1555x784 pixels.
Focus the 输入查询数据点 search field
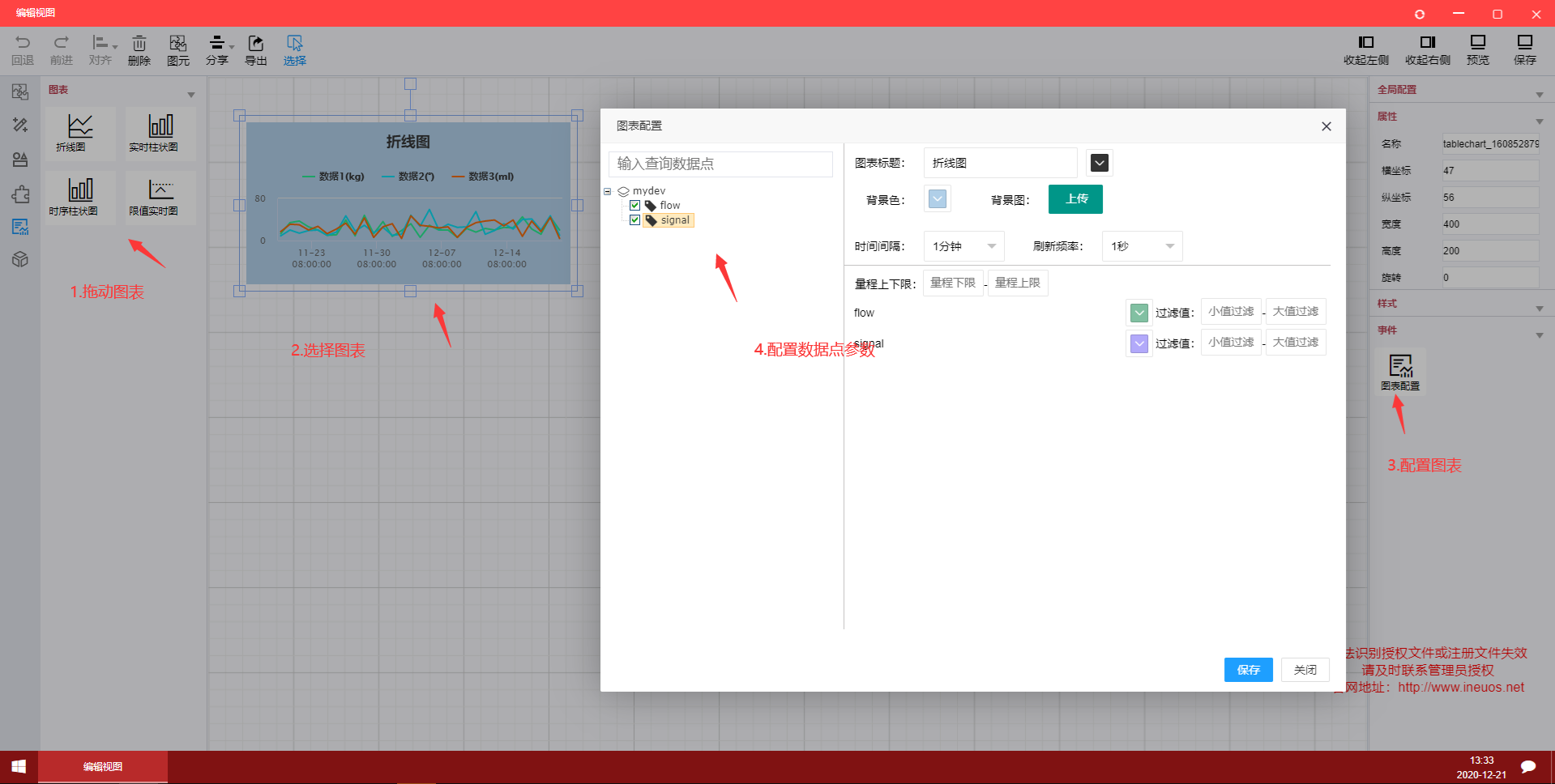click(x=720, y=164)
